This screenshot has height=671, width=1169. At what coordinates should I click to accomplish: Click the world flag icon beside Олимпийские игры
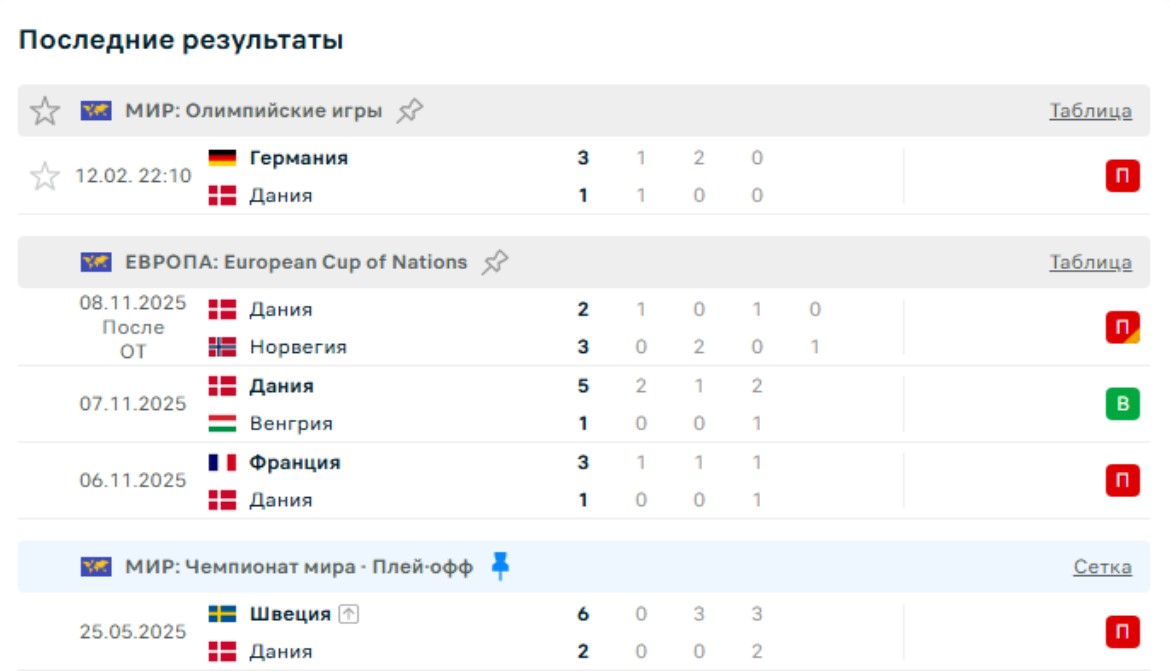(96, 111)
